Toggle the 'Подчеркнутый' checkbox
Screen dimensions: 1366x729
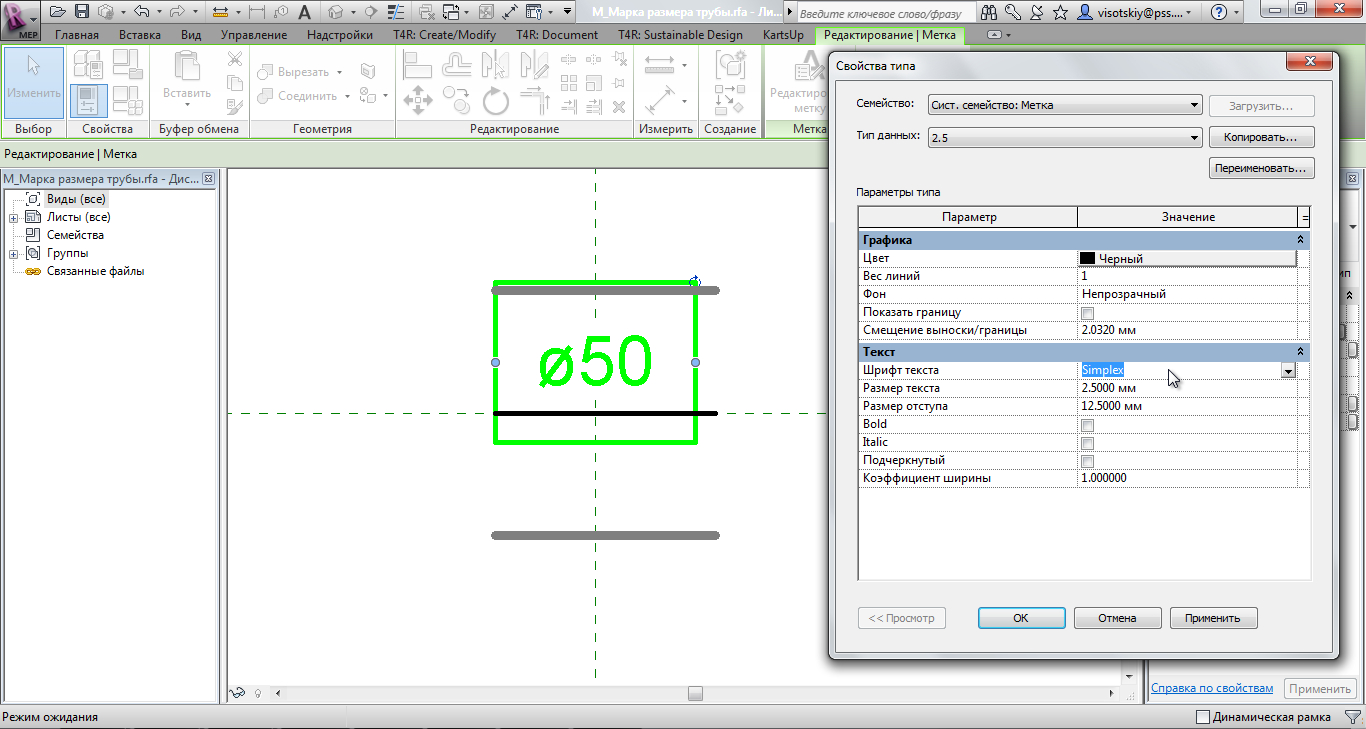pos(1087,461)
